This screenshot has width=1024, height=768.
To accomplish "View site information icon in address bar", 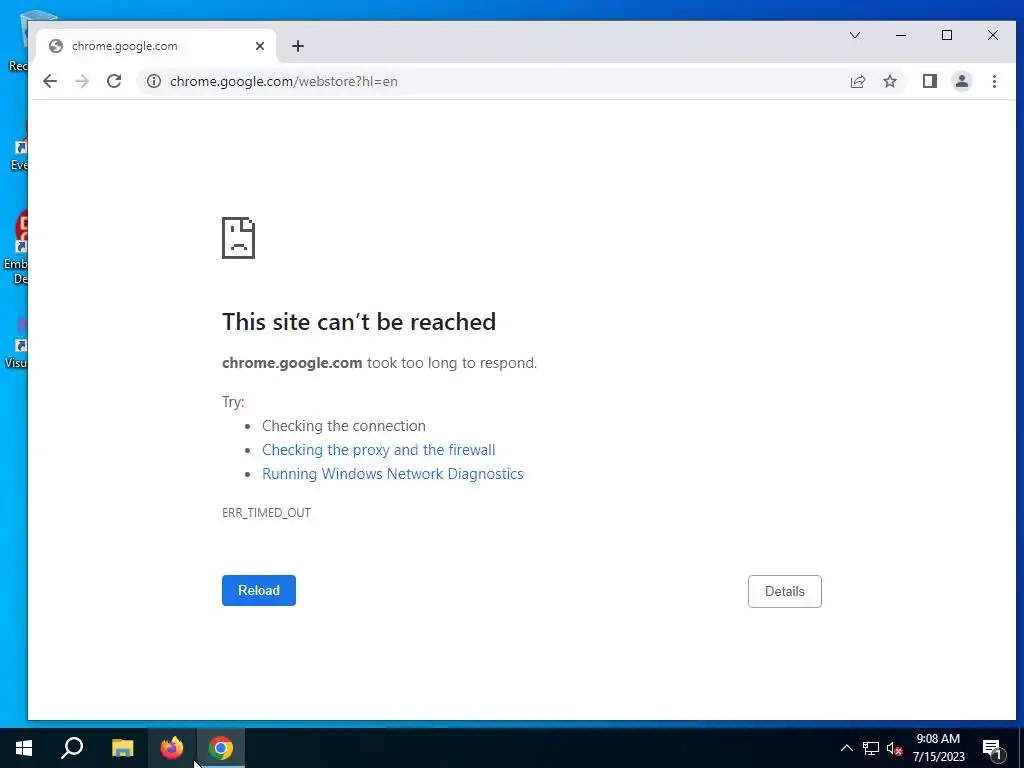I will coord(153,81).
